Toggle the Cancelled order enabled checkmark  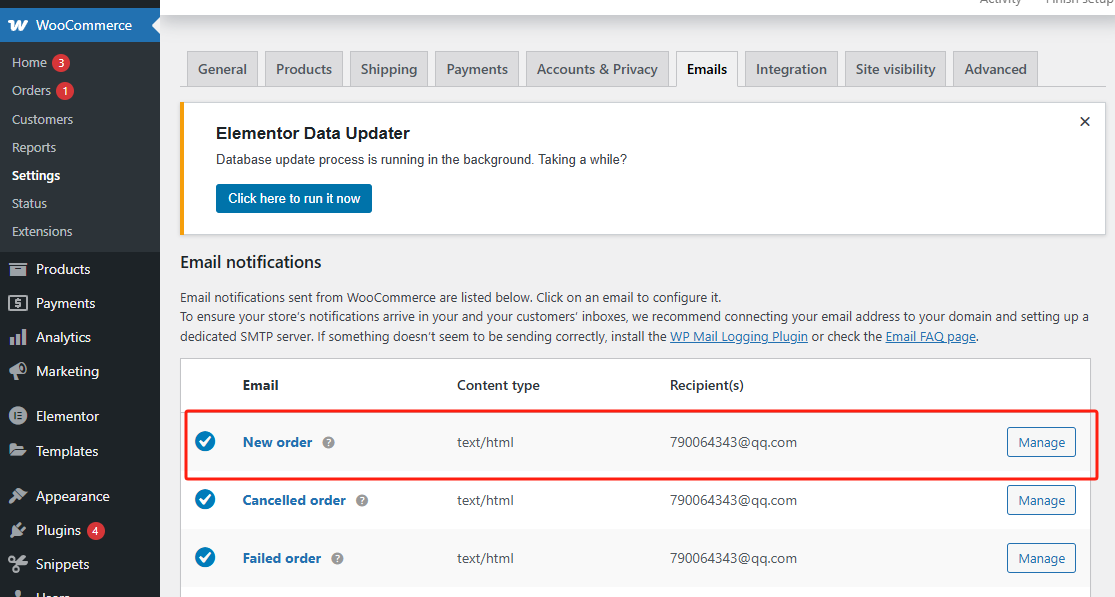coord(206,500)
